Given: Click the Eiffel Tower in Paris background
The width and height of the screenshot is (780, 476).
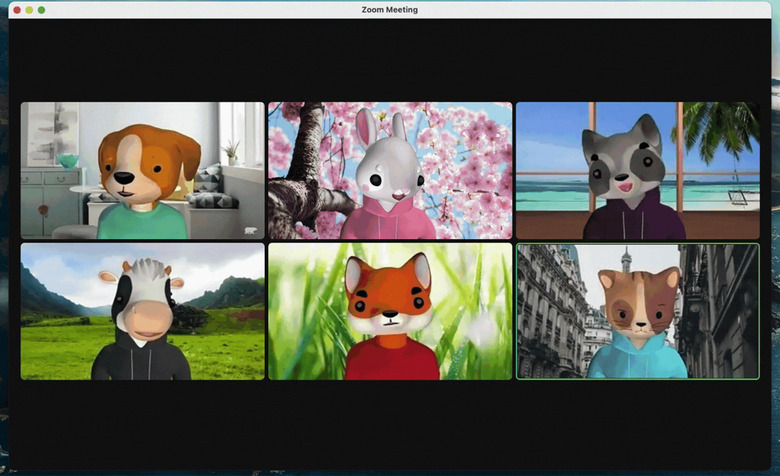Looking at the screenshot, I should (x=625, y=263).
